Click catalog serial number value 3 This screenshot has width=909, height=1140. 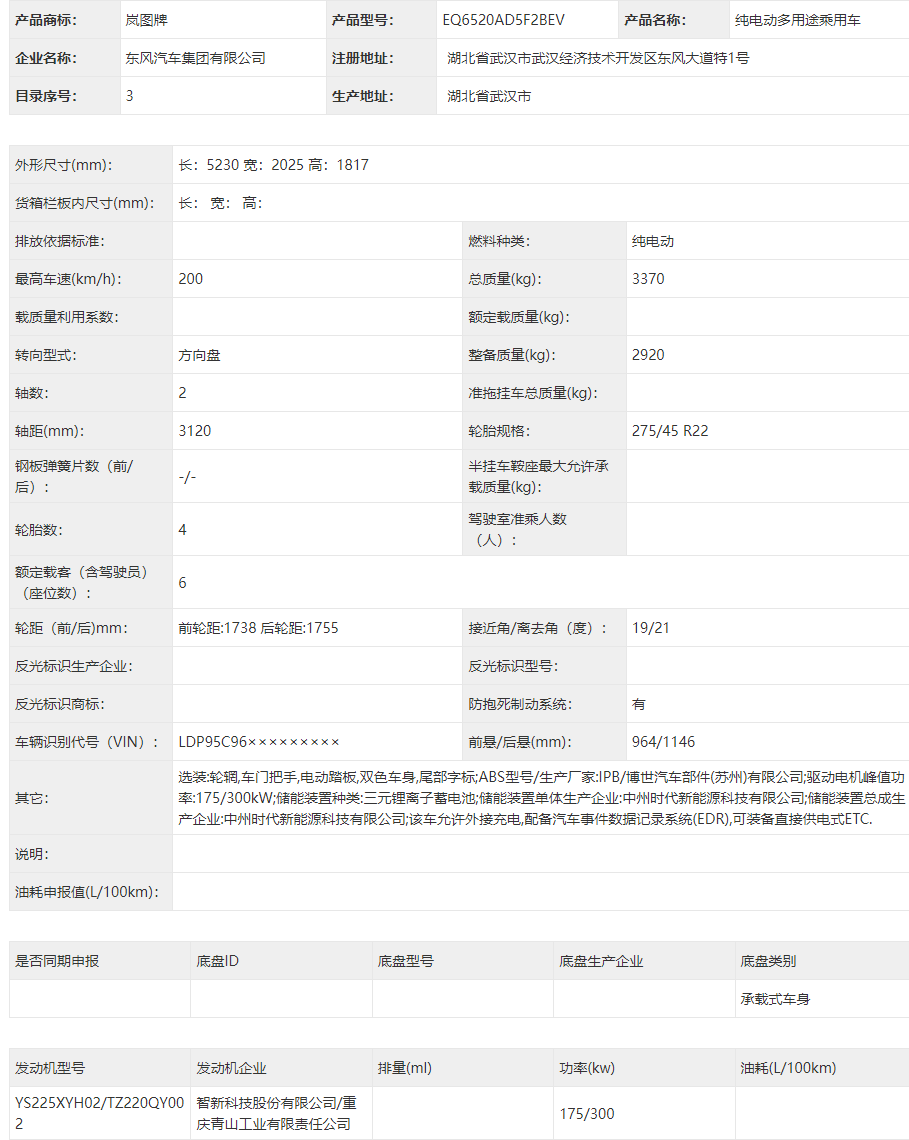[x=129, y=96]
